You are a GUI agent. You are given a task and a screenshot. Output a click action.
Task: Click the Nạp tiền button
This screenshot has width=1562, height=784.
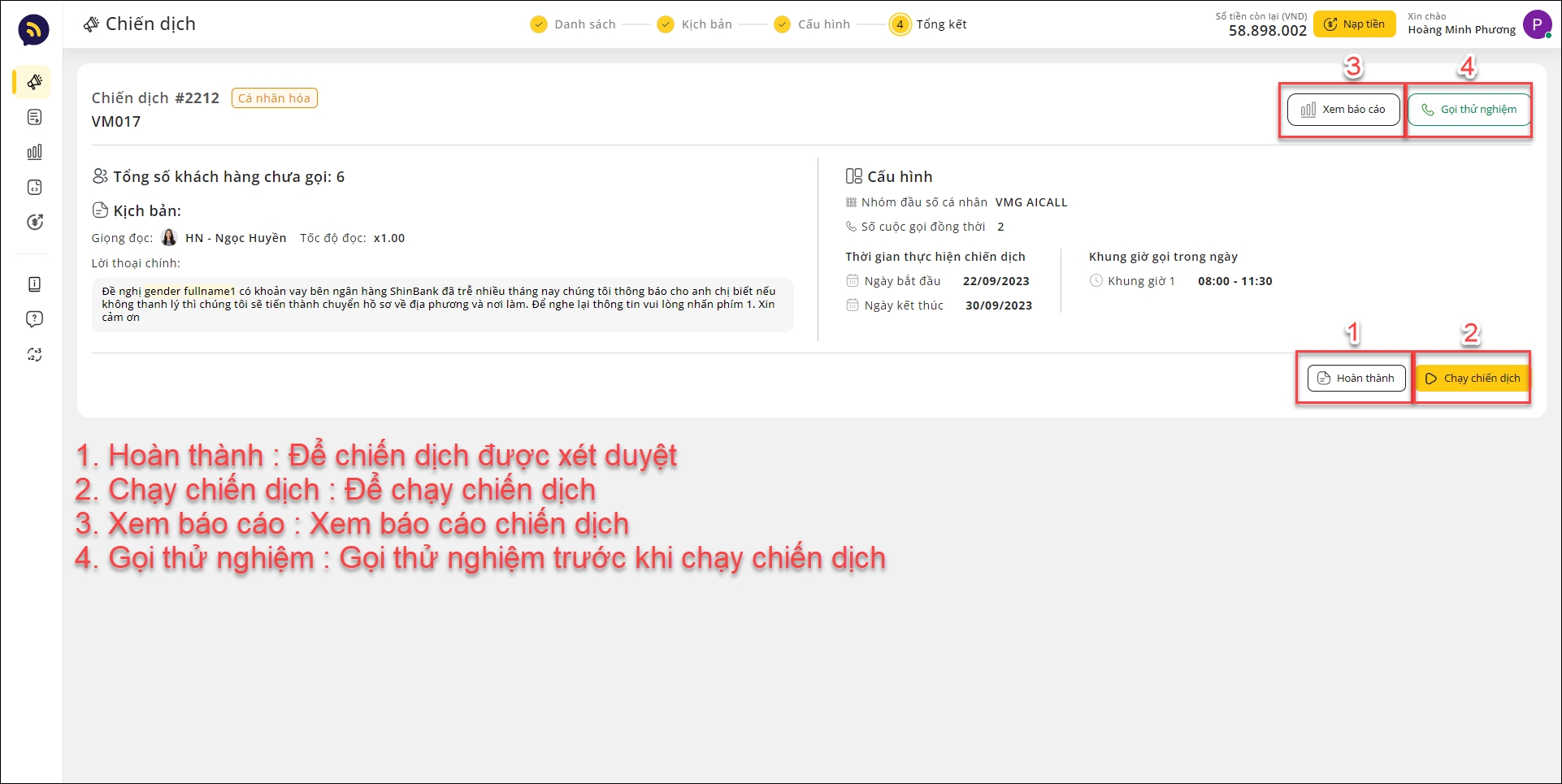coord(1354,24)
